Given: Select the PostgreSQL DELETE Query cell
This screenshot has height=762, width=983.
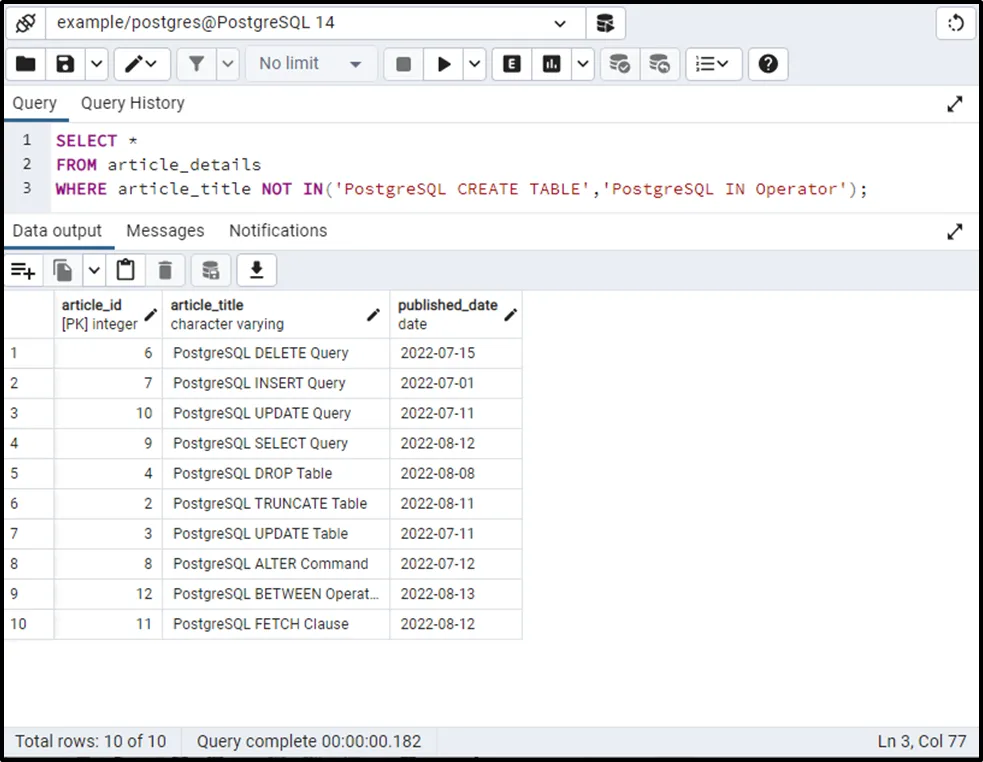Looking at the screenshot, I should click(x=261, y=353).
